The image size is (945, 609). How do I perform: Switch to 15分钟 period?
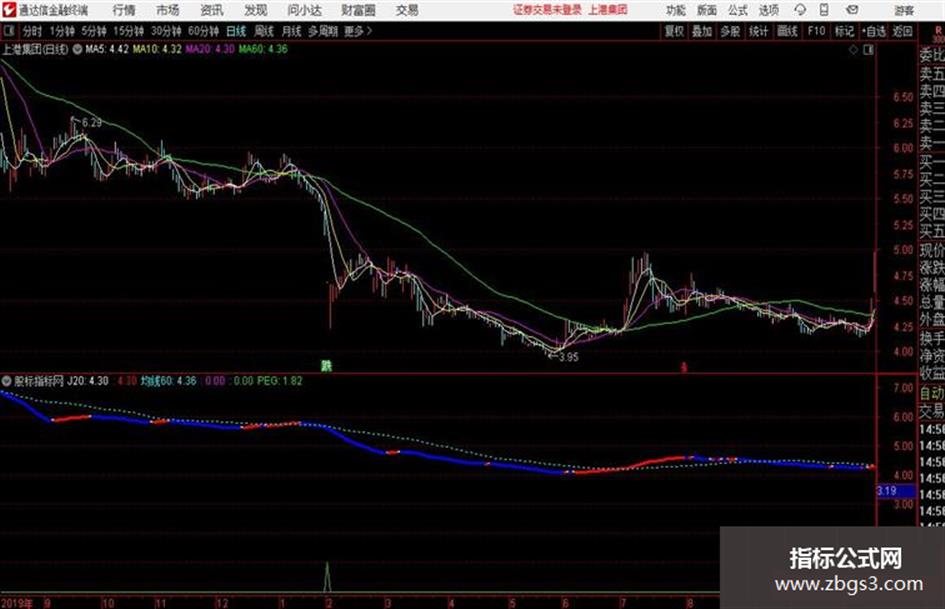click(128, 31)
